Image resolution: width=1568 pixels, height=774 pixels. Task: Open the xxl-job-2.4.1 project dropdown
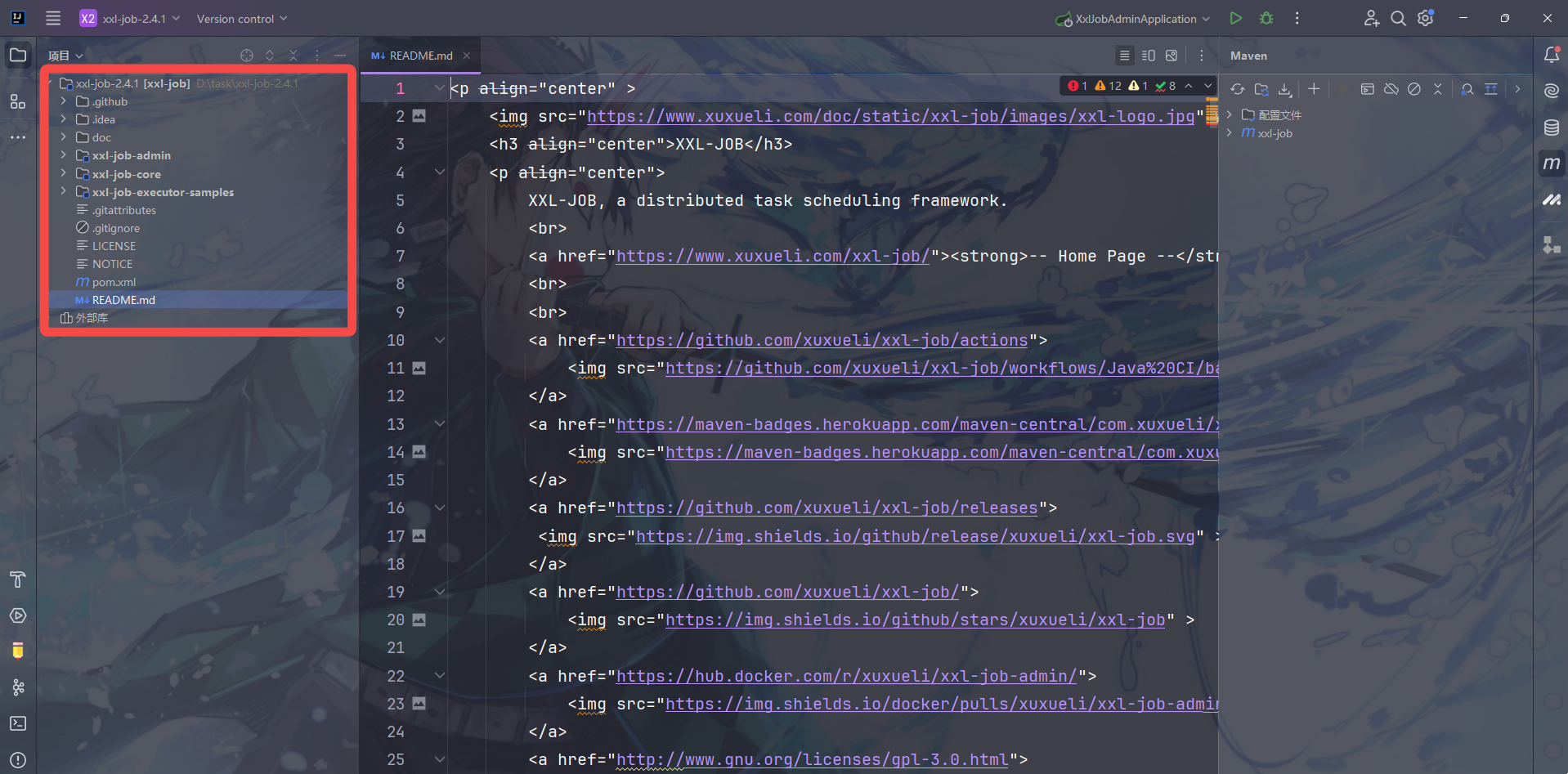tap(130, 18)
